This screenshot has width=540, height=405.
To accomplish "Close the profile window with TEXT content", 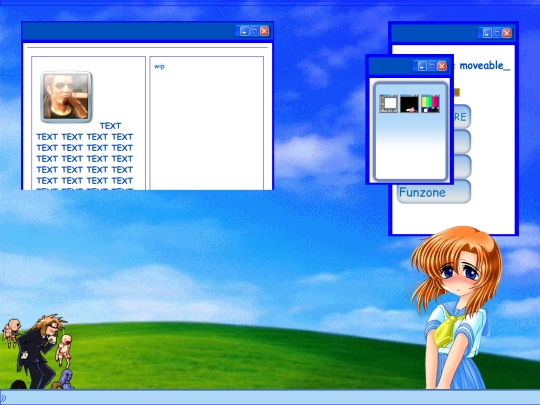I will click(x=264, y=31).
